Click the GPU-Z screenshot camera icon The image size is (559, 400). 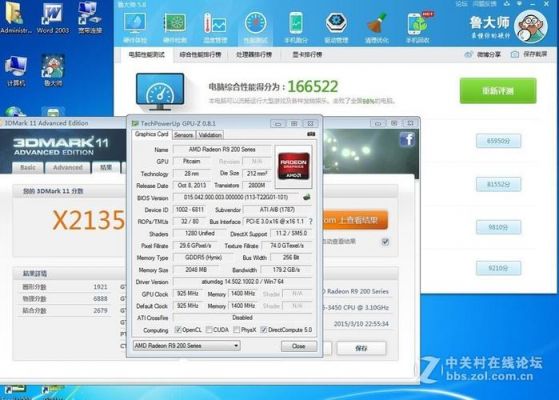[x=311, y=134]
